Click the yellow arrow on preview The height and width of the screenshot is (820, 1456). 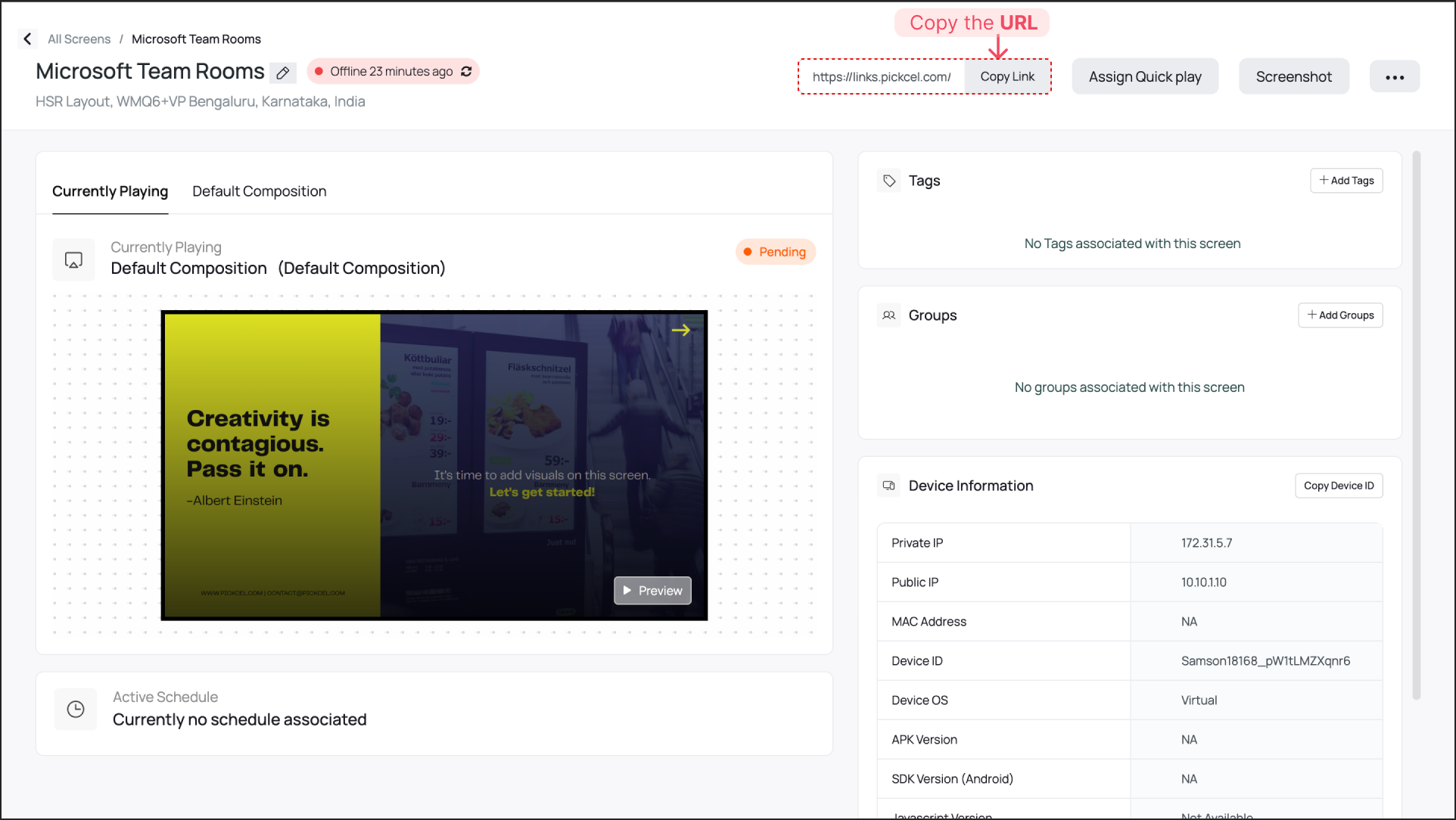pyautogui.click(x=680, y=330)
